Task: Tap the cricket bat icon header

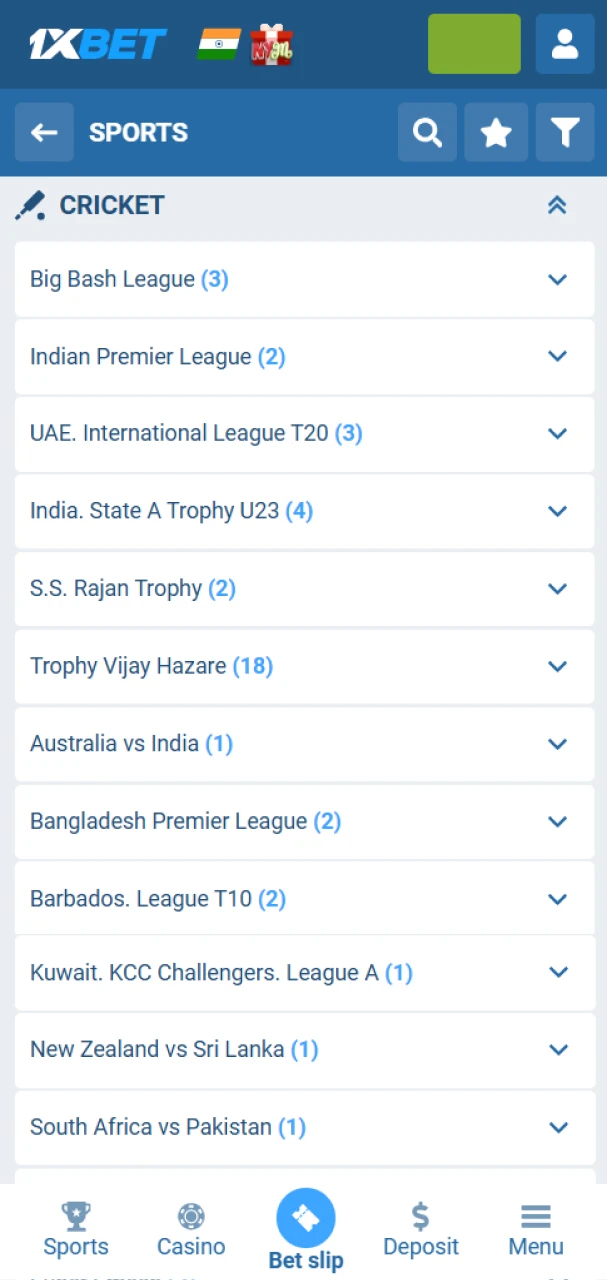Action: click(x=30, y=204)
